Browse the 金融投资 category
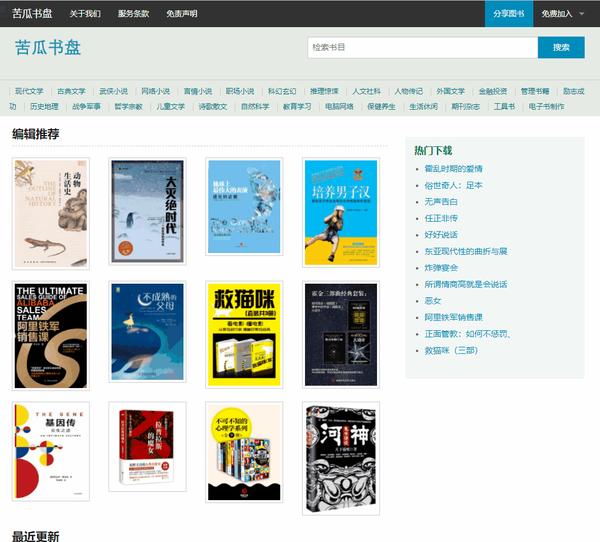 pos(492,91)
